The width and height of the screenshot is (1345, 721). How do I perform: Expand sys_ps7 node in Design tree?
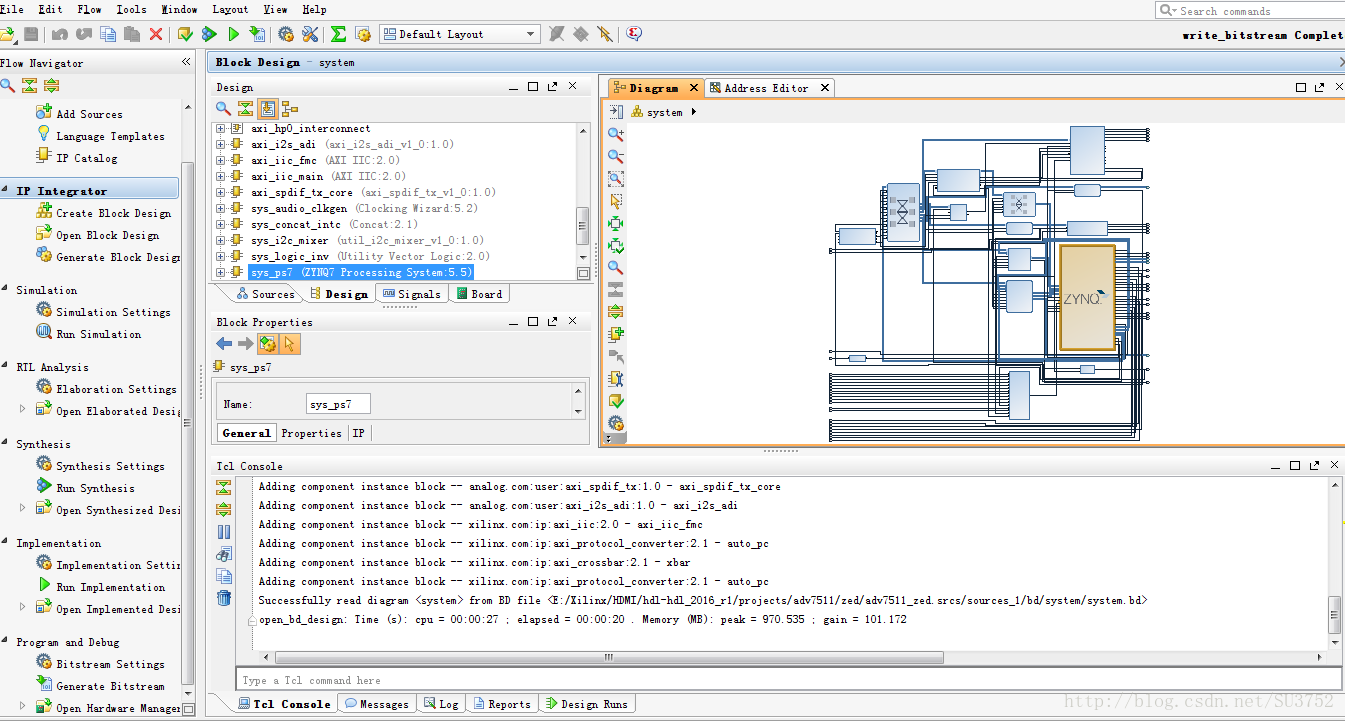coord(221,273)
